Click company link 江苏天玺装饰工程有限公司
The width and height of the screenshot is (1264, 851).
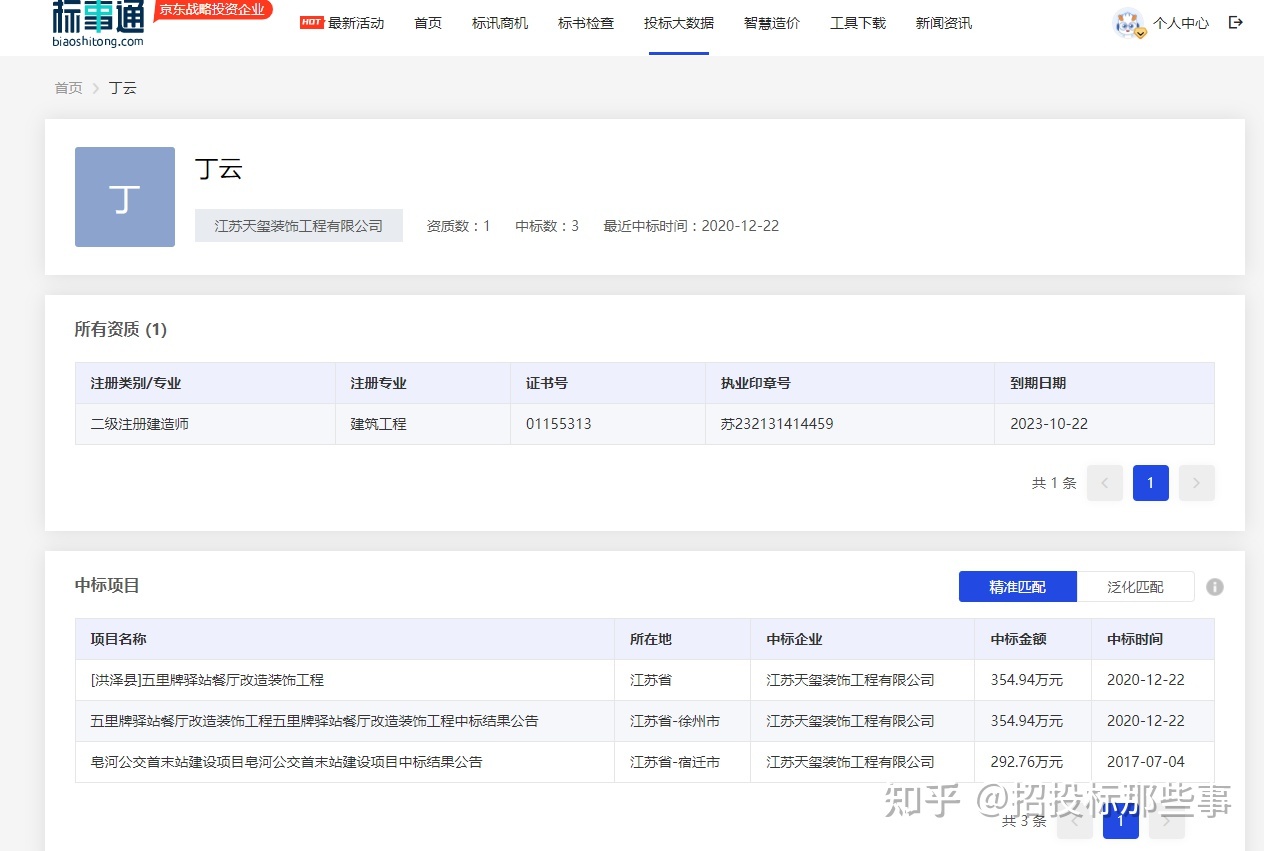[x=298, y=225]
